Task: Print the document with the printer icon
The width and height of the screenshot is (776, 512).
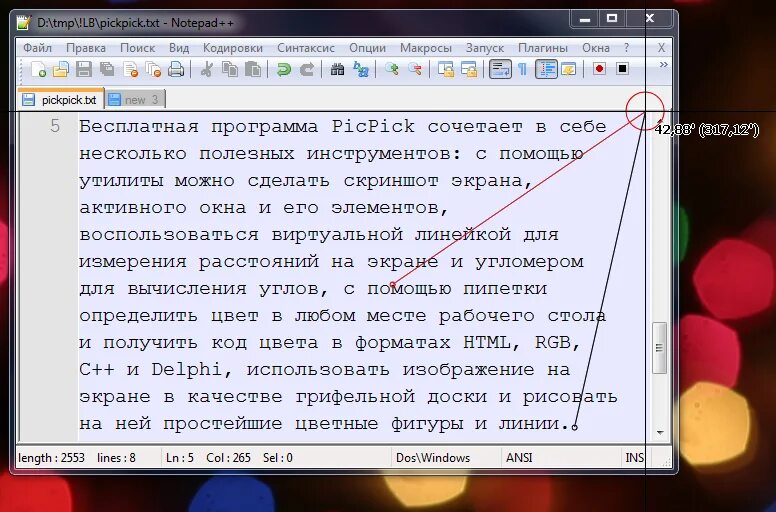Action: click(176, 69)
